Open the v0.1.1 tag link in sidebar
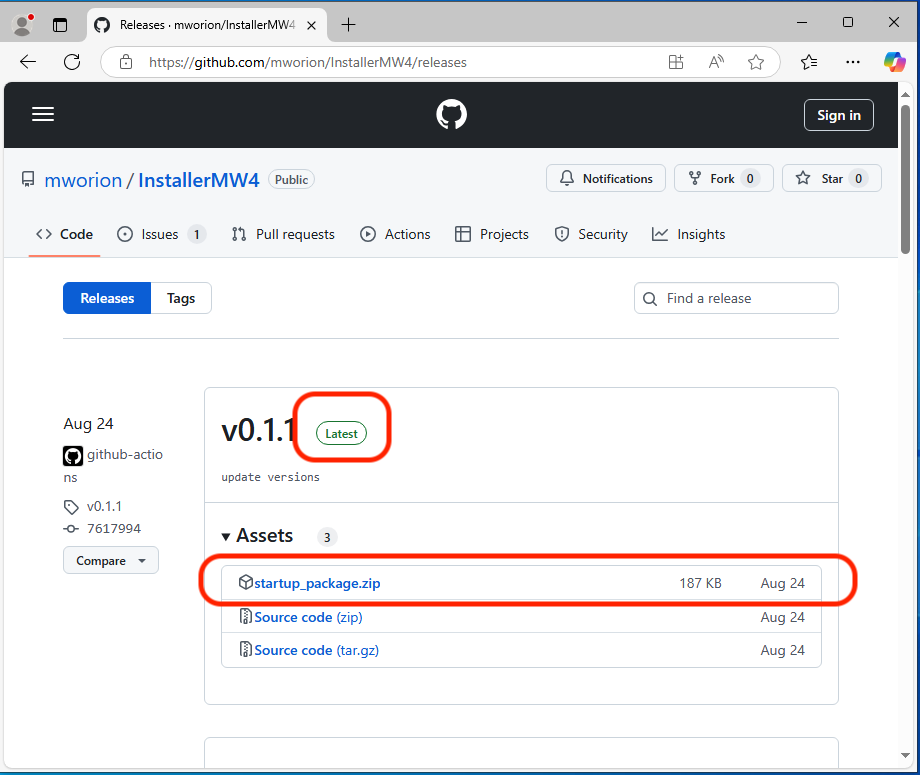Viewport: 920px width, 775px height. click(104, 506)
